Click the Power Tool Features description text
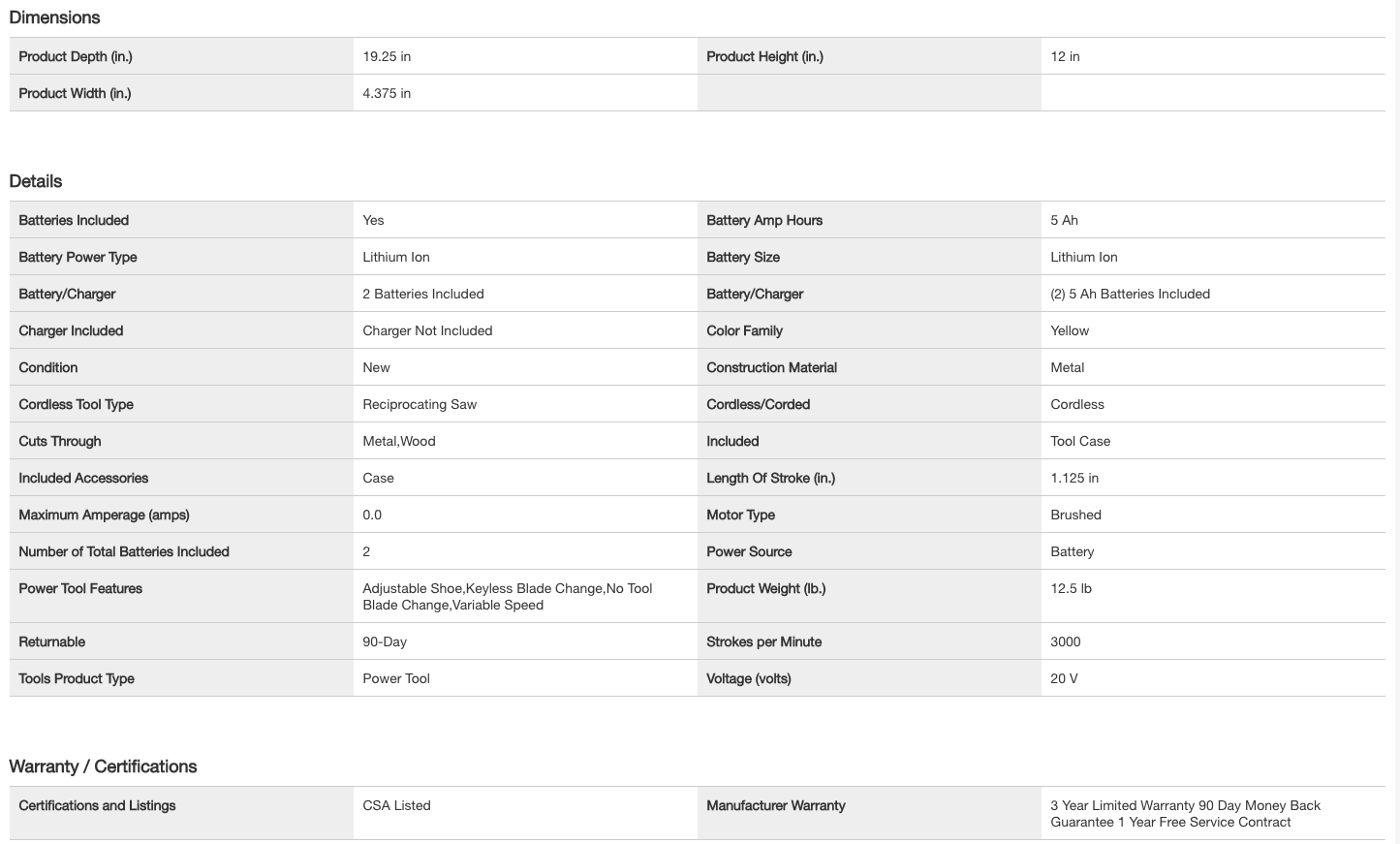Screen dimensions: 1400x844 [507, 596]
